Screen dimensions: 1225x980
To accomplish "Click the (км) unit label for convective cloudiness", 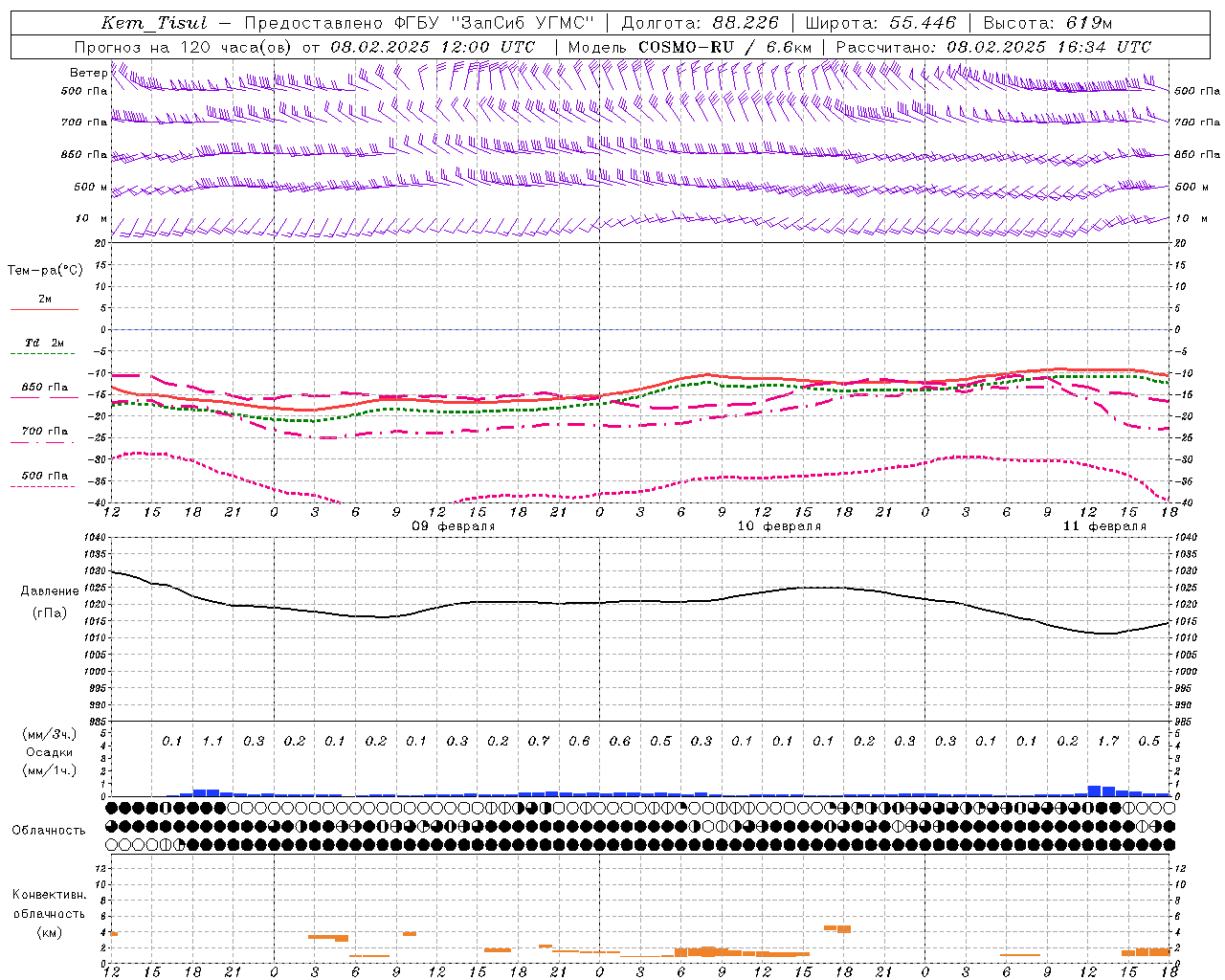I will (49, 932).
